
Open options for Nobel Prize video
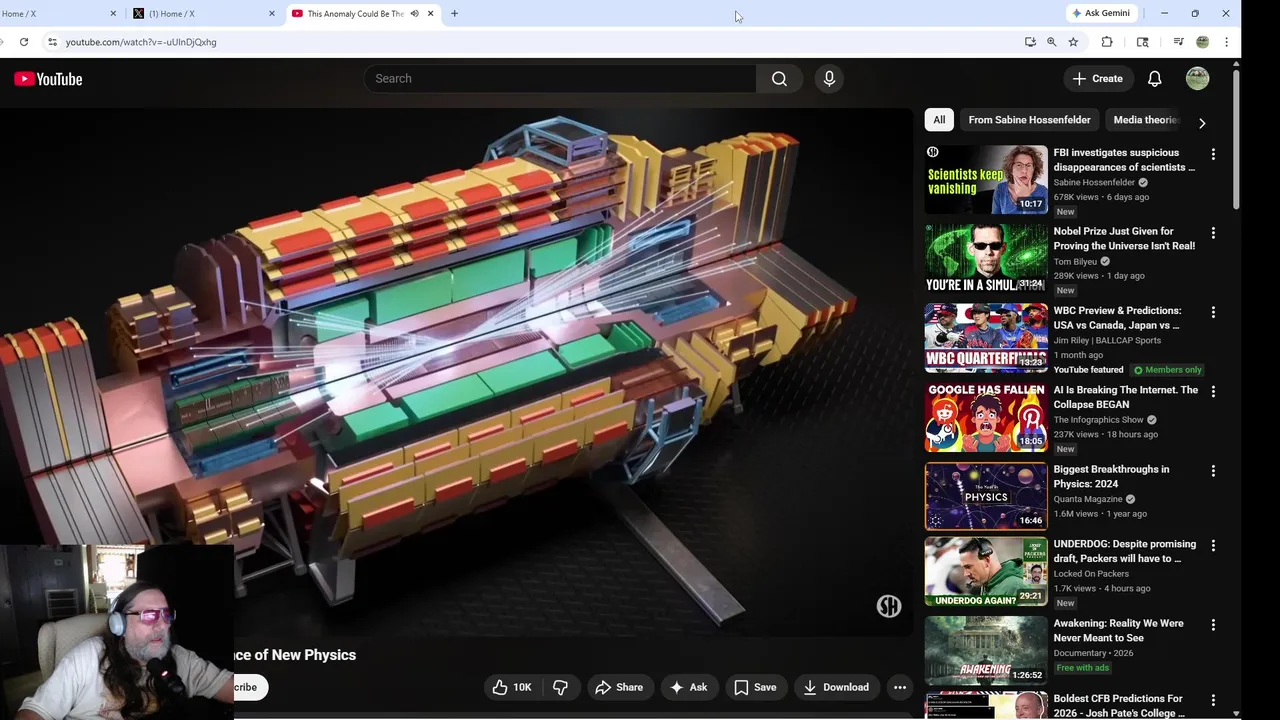click(x=1213, y=233)
